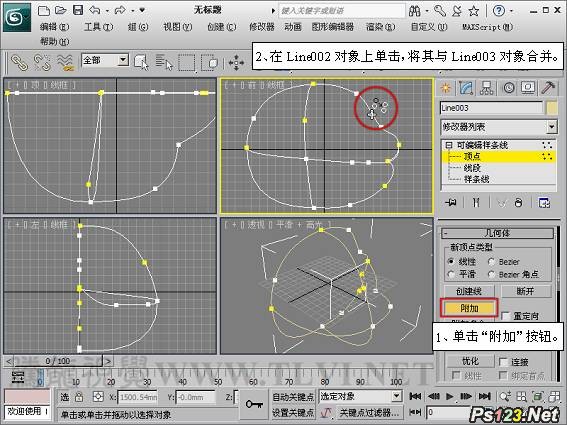Open the 修改器列表 modifier list dropdown
Screen dimensions: 567x425
[551, 127]
